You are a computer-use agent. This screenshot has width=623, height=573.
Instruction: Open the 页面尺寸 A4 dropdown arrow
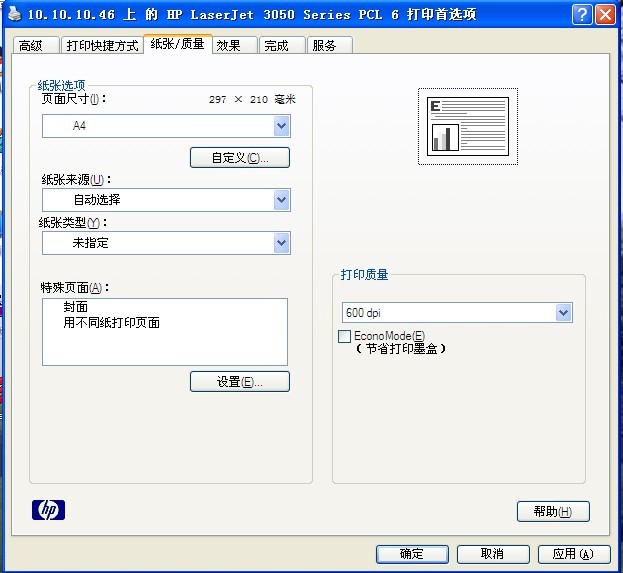point(282,126)
